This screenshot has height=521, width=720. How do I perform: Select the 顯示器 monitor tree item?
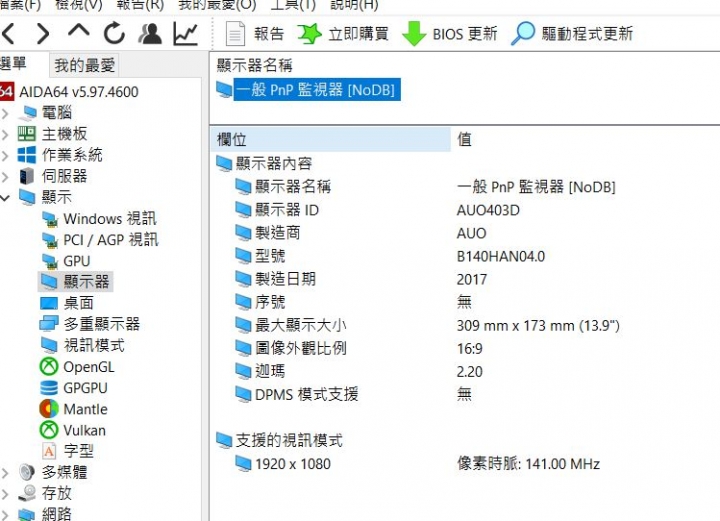[75, 282]
